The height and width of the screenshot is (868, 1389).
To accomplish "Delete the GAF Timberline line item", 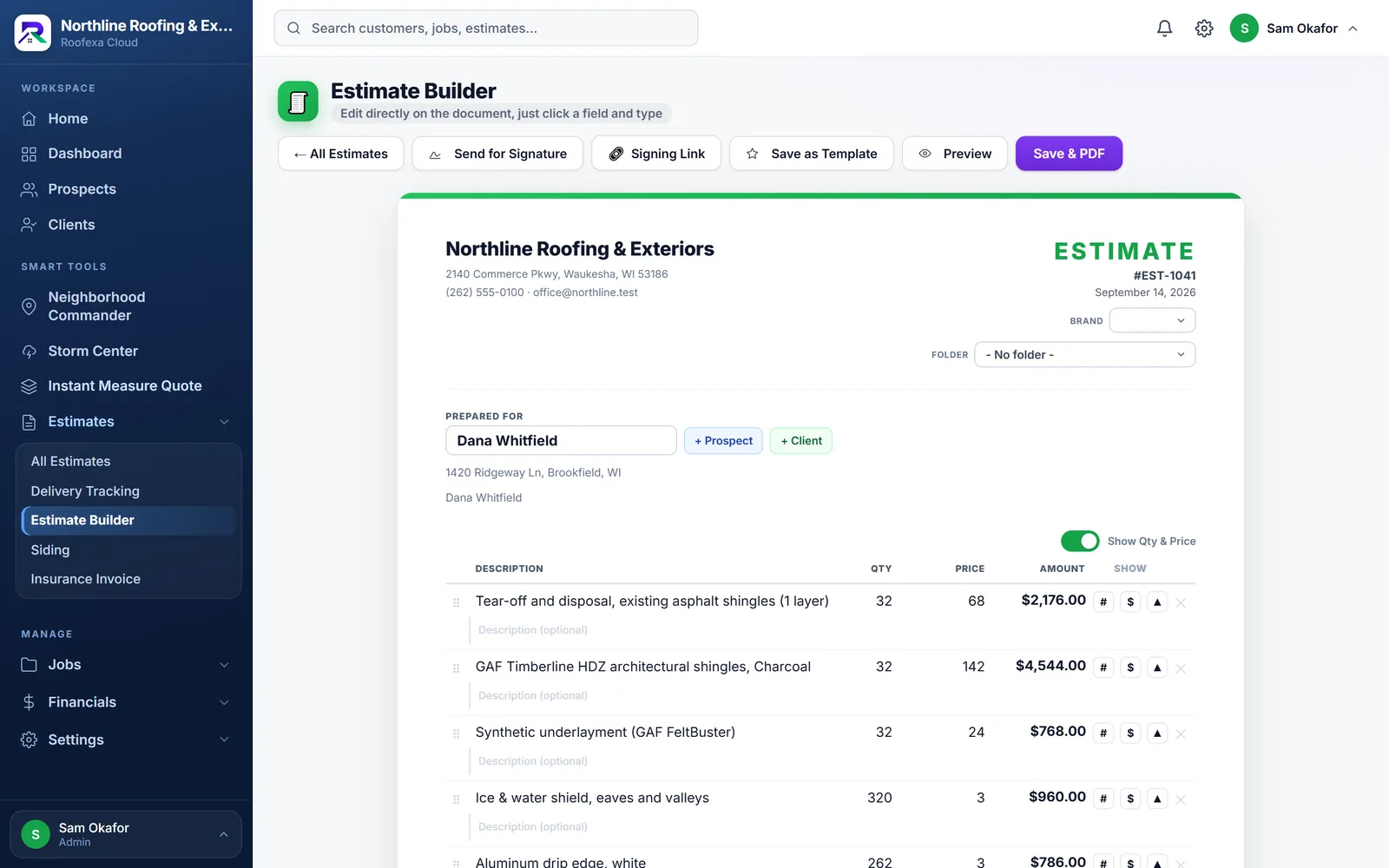I will click(1181, 668).
